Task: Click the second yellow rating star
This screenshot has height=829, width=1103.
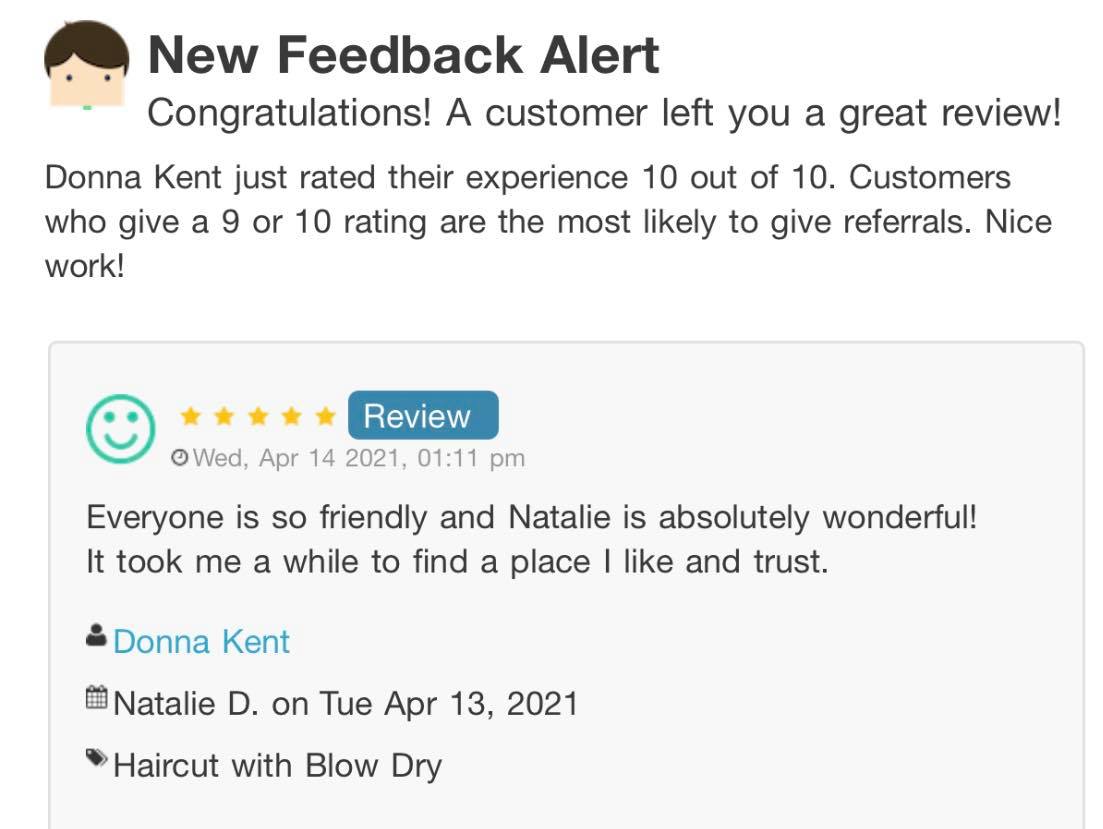Action: 224,416
